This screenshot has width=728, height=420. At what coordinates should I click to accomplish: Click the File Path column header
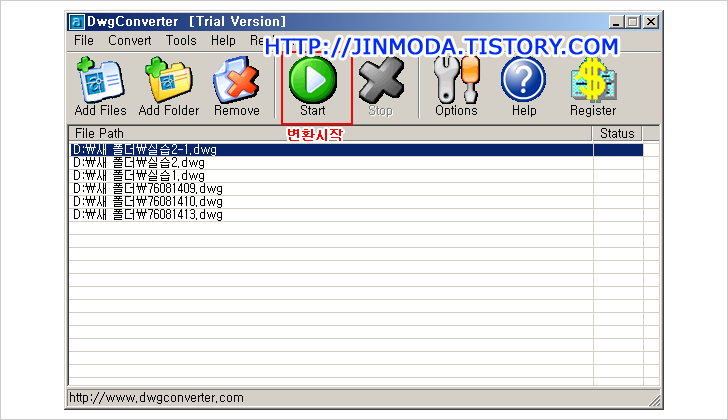[x=331, y=134]
